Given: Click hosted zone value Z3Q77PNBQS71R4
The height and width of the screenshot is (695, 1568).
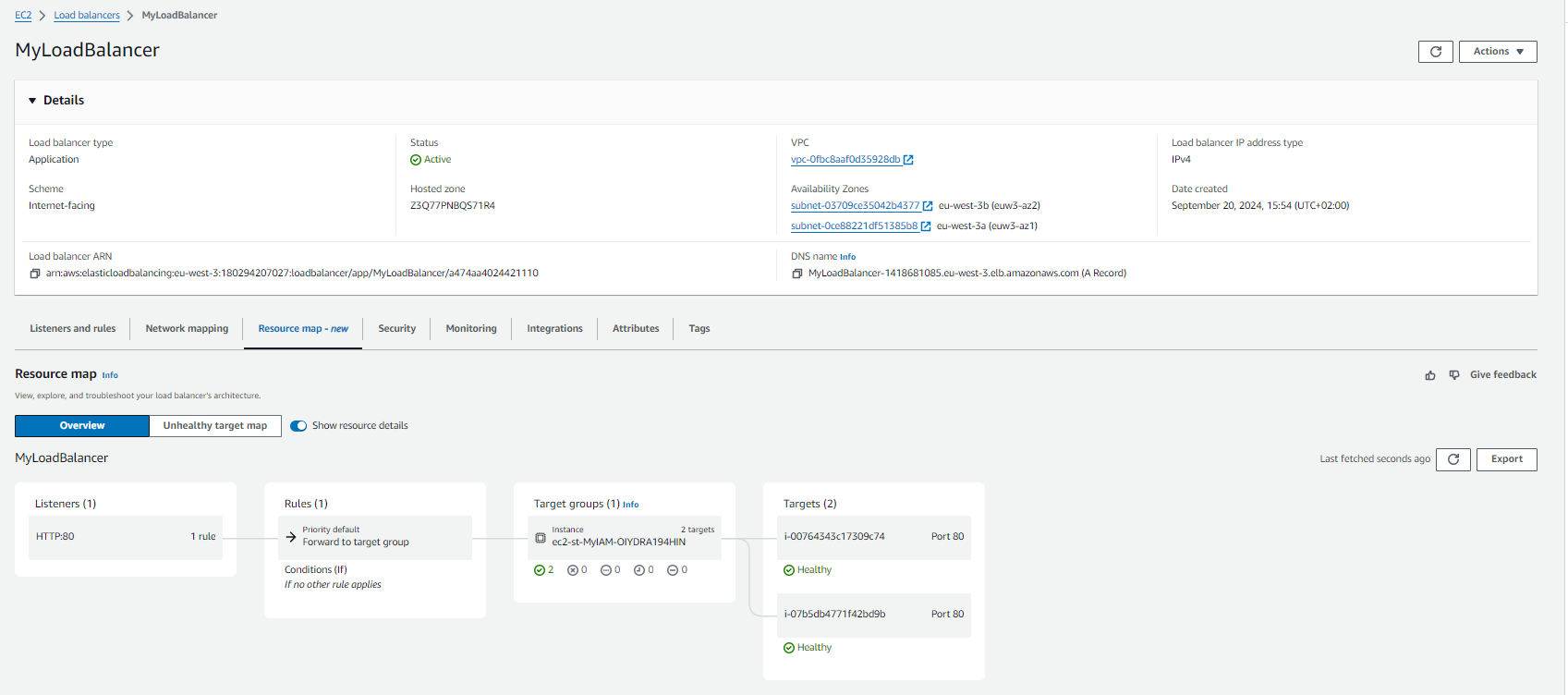Looking at the screenshot, I should [453, 206].
